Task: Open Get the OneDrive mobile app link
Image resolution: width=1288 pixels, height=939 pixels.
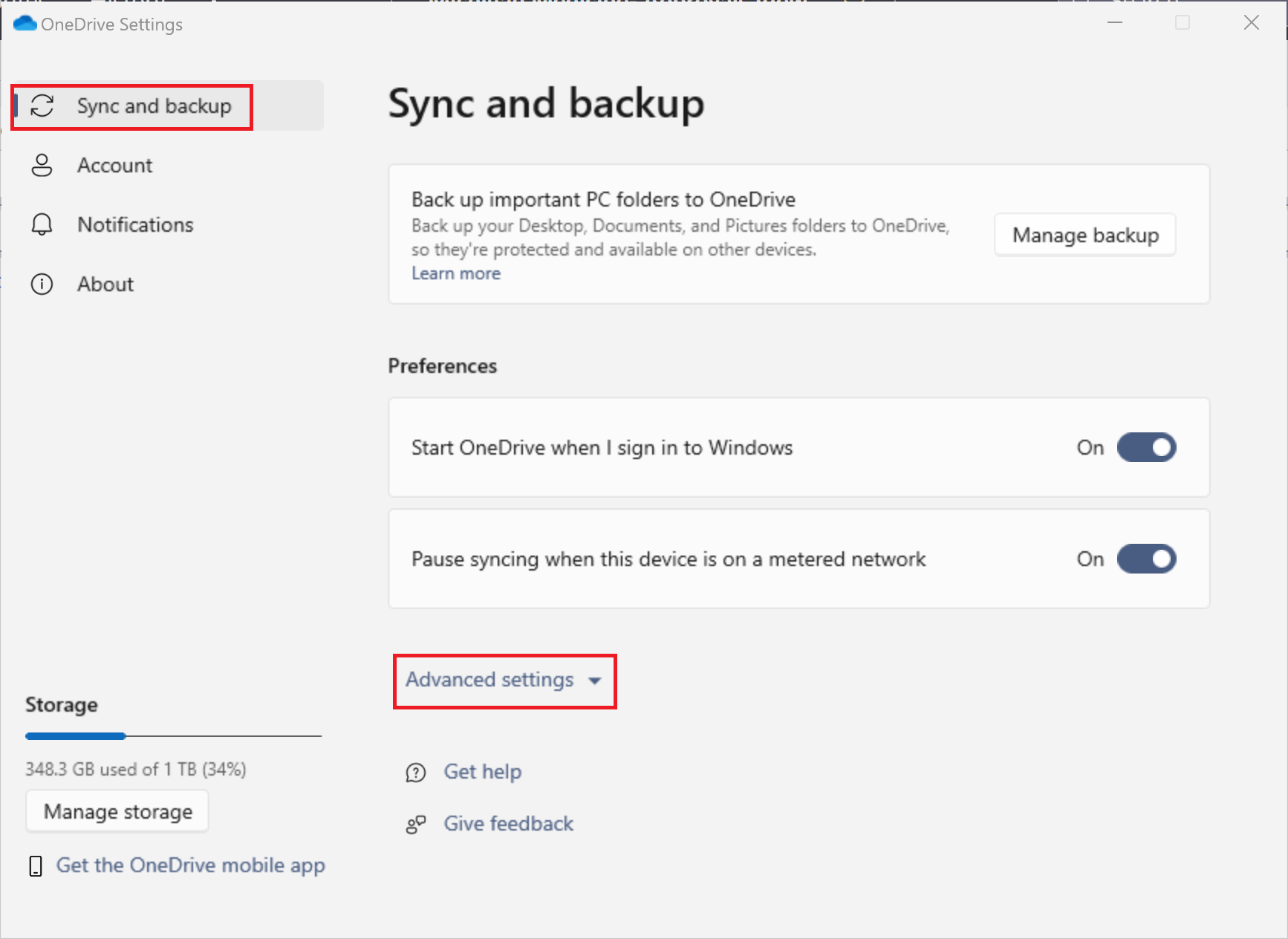Action: point(191,865)
